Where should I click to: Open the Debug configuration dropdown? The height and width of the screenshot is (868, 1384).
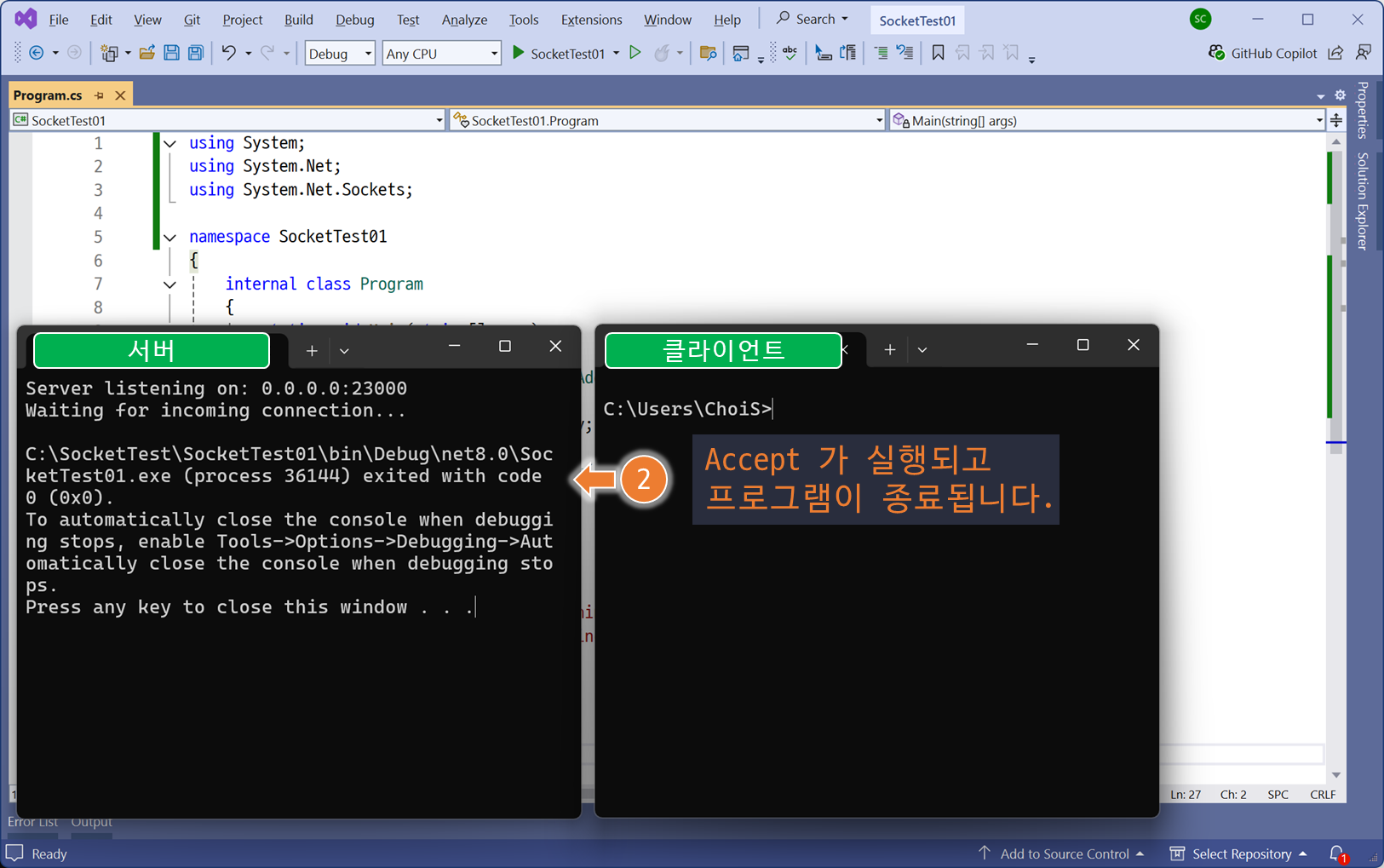[340, 53]
